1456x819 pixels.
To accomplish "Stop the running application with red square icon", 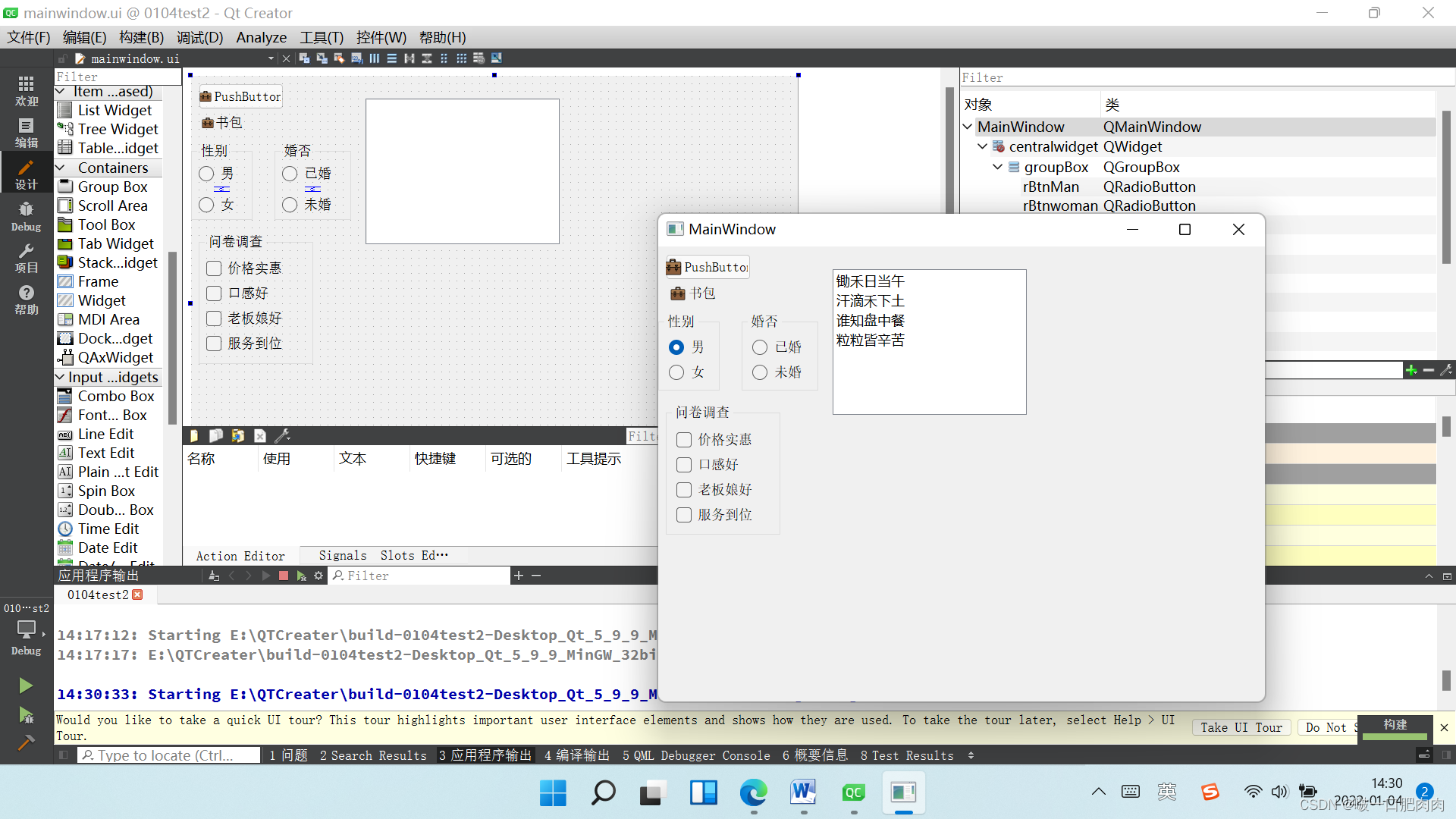I will tap(283, 576).
